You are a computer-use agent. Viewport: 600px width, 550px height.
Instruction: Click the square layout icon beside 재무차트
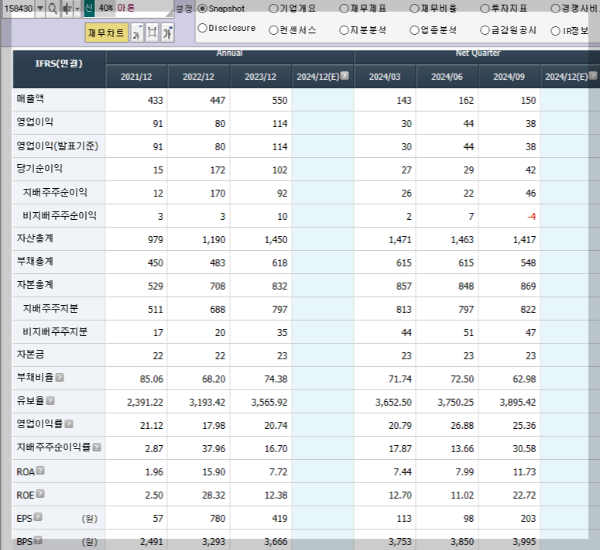point(152,33)
